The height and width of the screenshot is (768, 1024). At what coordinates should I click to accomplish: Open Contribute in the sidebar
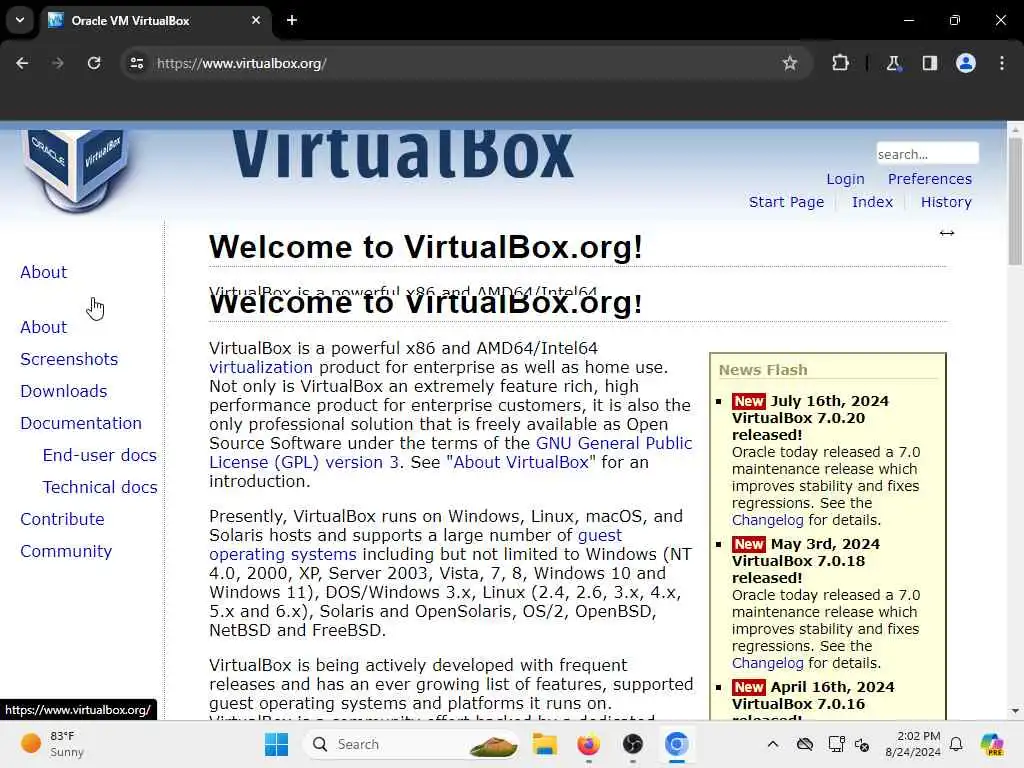point(62,519)
